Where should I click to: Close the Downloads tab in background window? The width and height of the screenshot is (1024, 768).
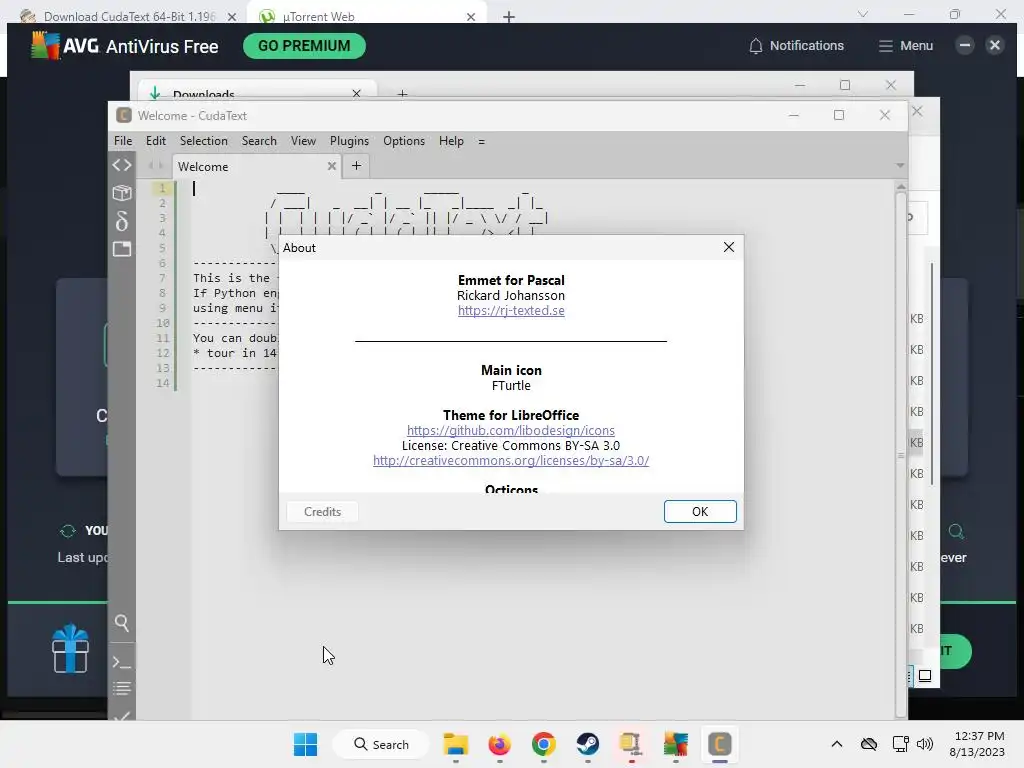357,93
